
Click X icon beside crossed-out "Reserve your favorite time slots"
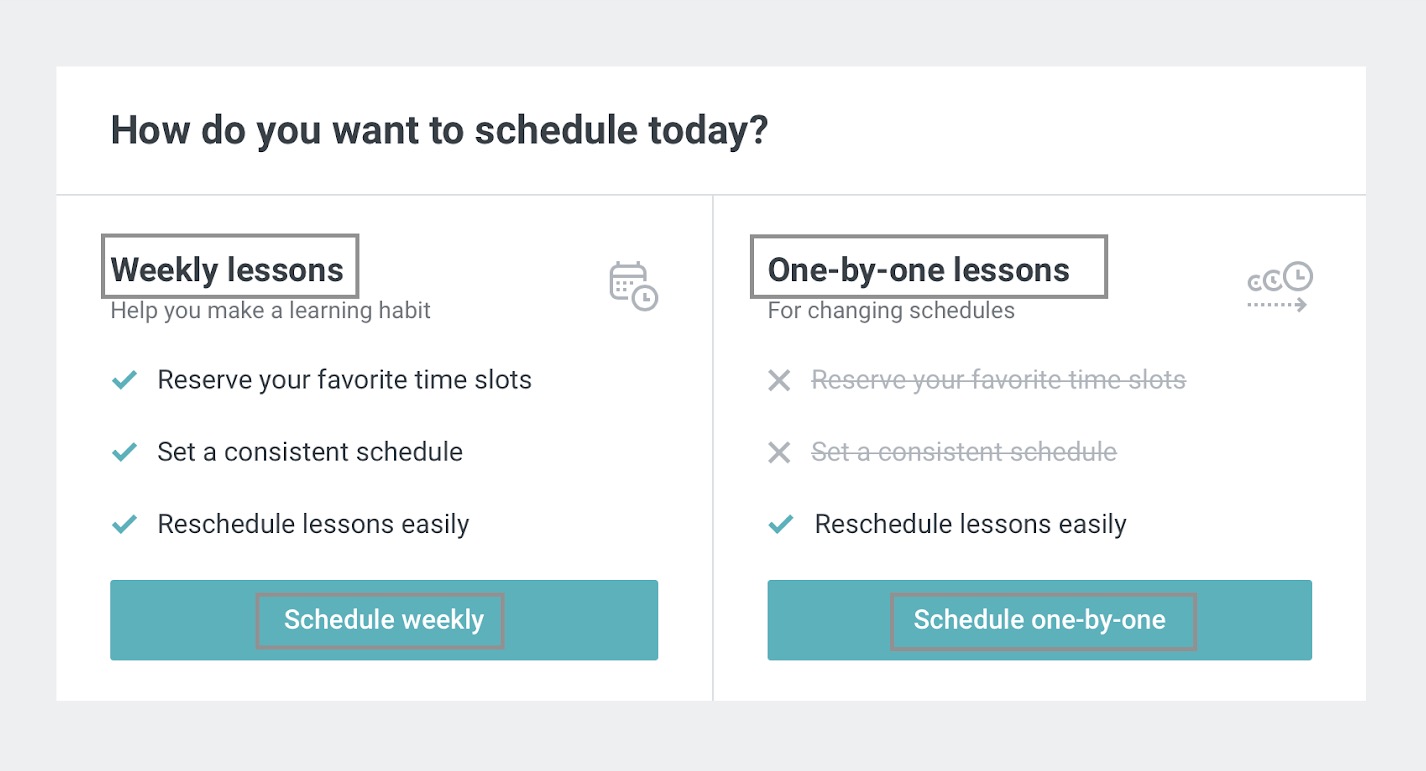click(779, 381)
